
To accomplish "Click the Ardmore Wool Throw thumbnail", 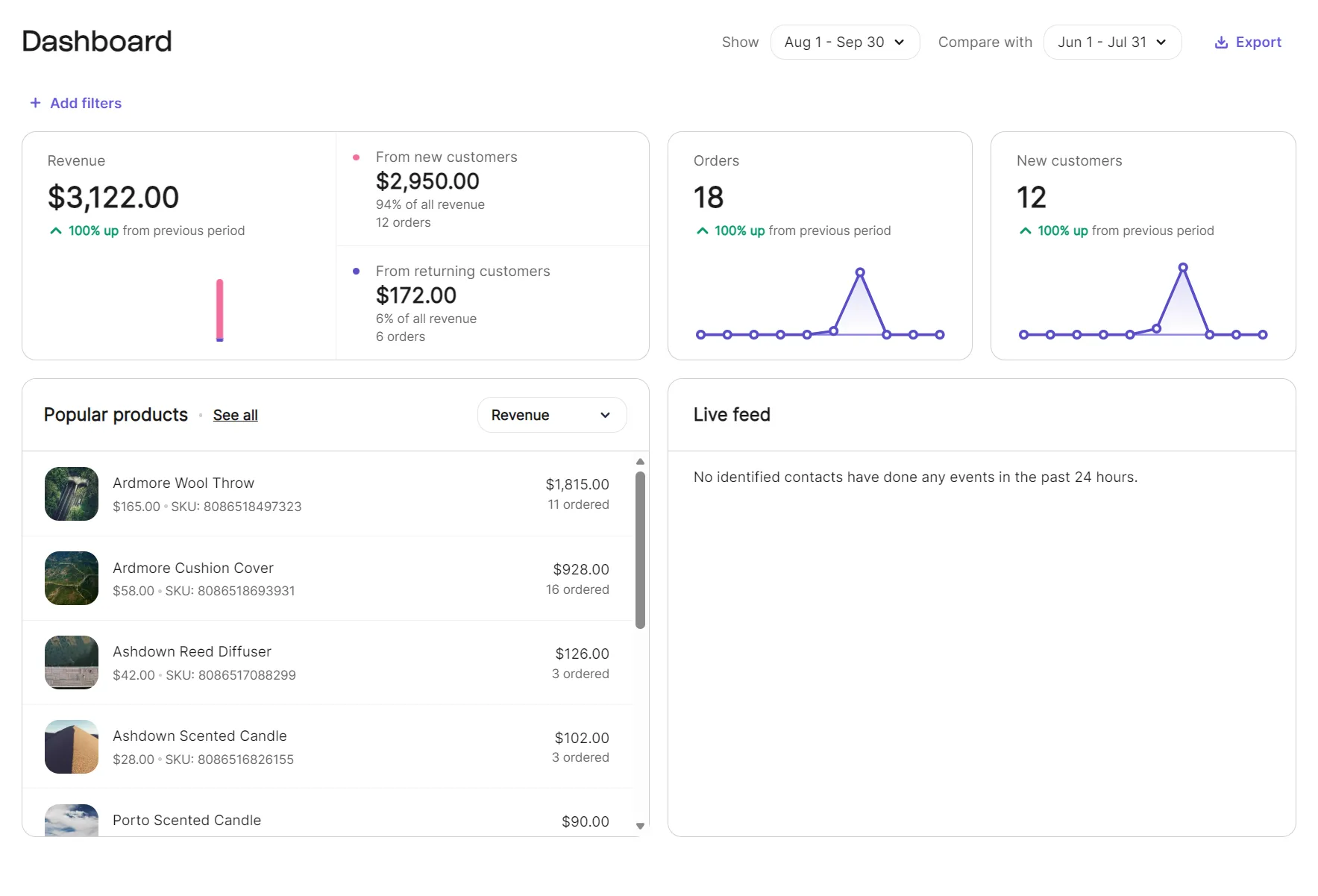I will pos(72,494).
